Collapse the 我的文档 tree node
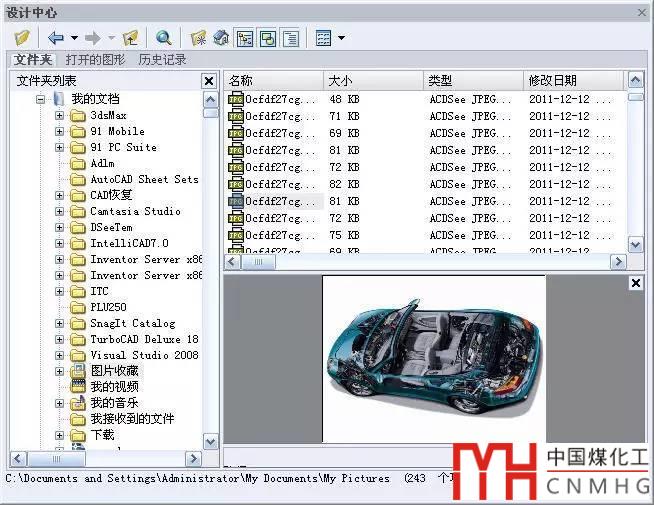The height and width of the screenshot is (505, 654). tap(41, 99)
